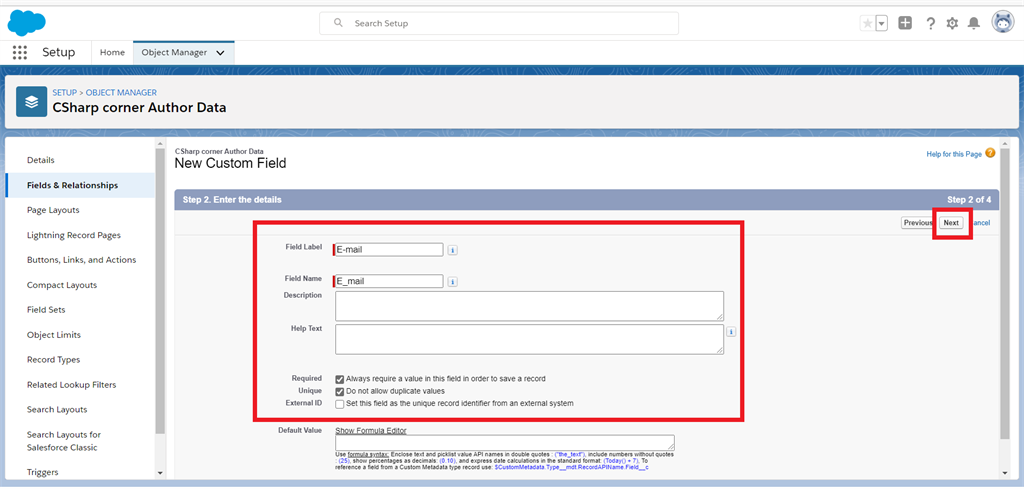Click the sidebar vertical scrollbar
This screenshot has height=489, width=1024.
[x=160, y=291]
